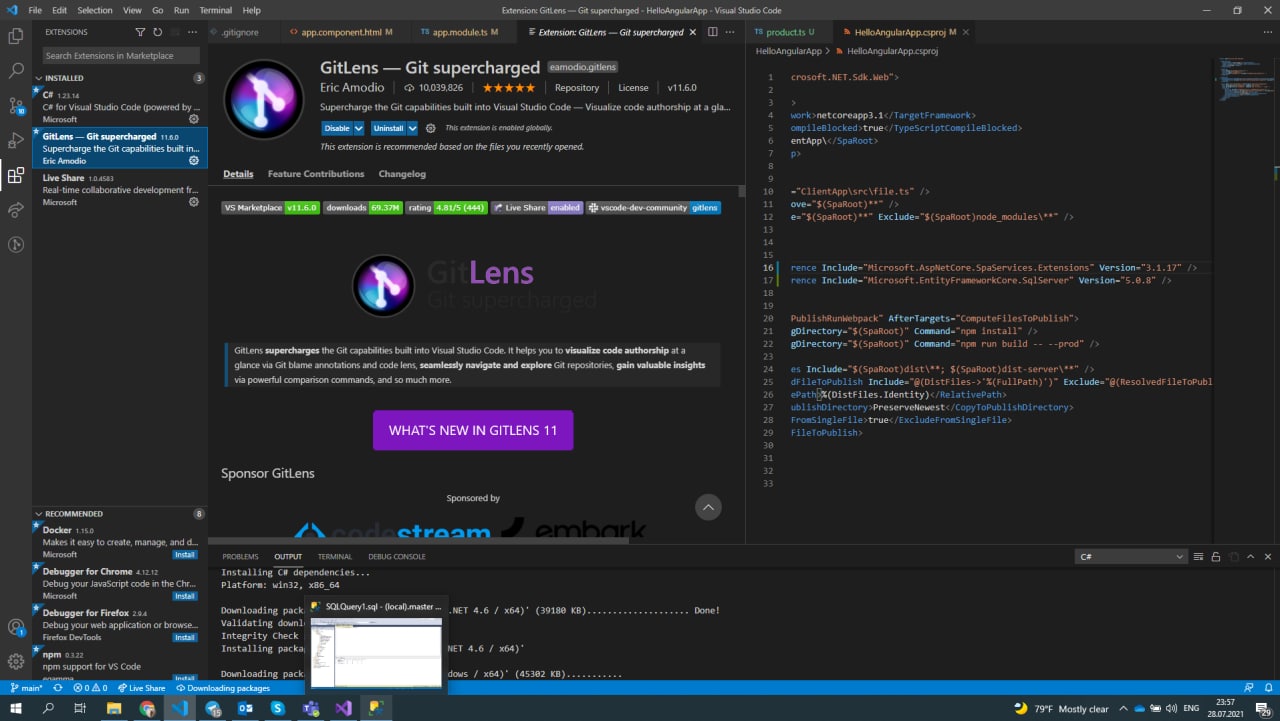
Task: Click the gear beside the Uninstall button
Action: click(x=431, y=128)
